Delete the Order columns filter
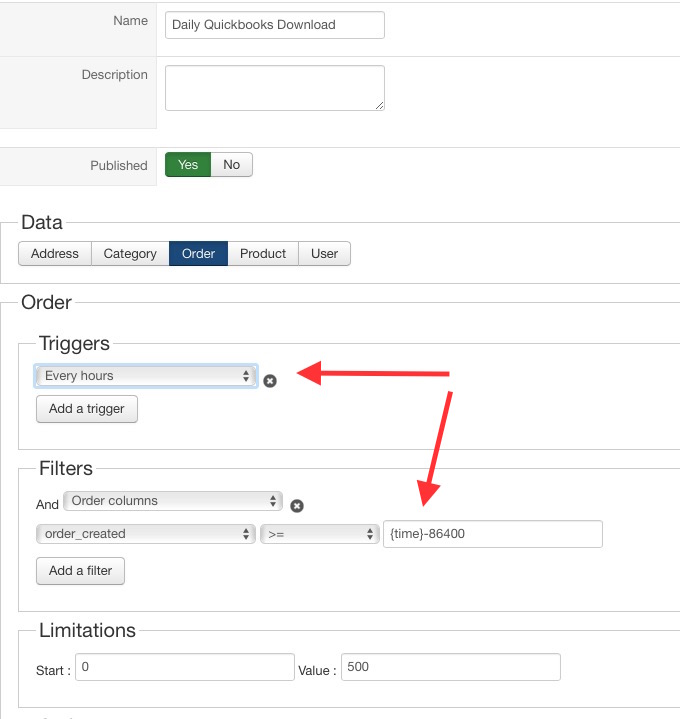This screenshot has height=719, width=680. (297, 506)
